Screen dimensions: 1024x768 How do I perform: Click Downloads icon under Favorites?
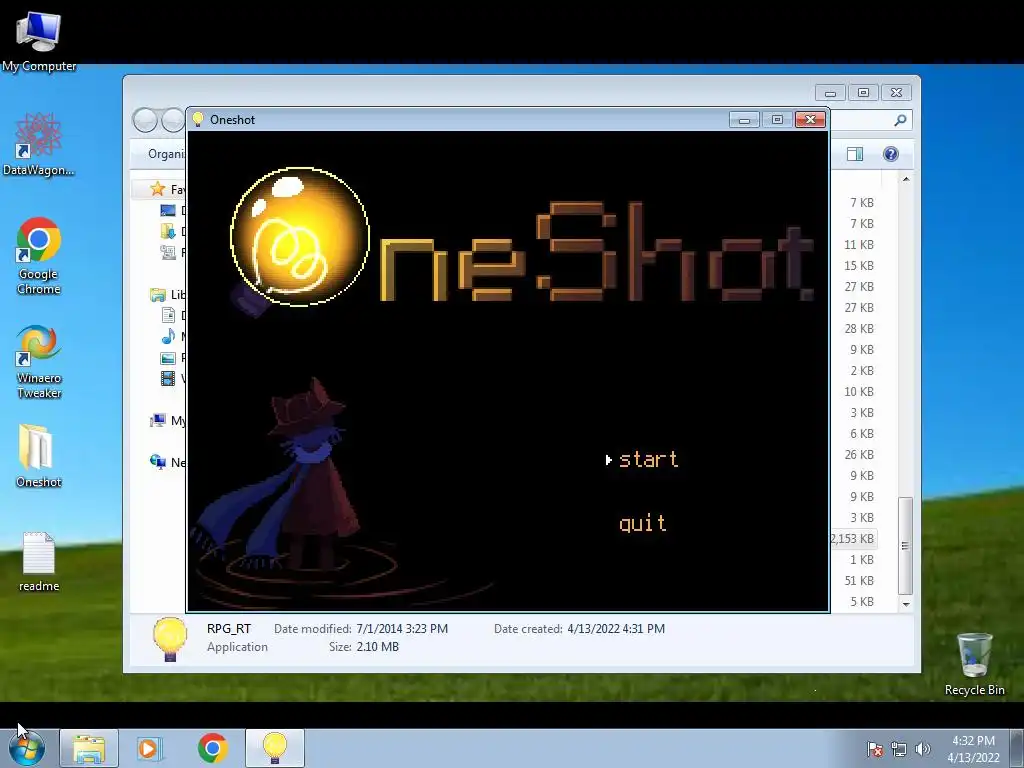point(168,231)
